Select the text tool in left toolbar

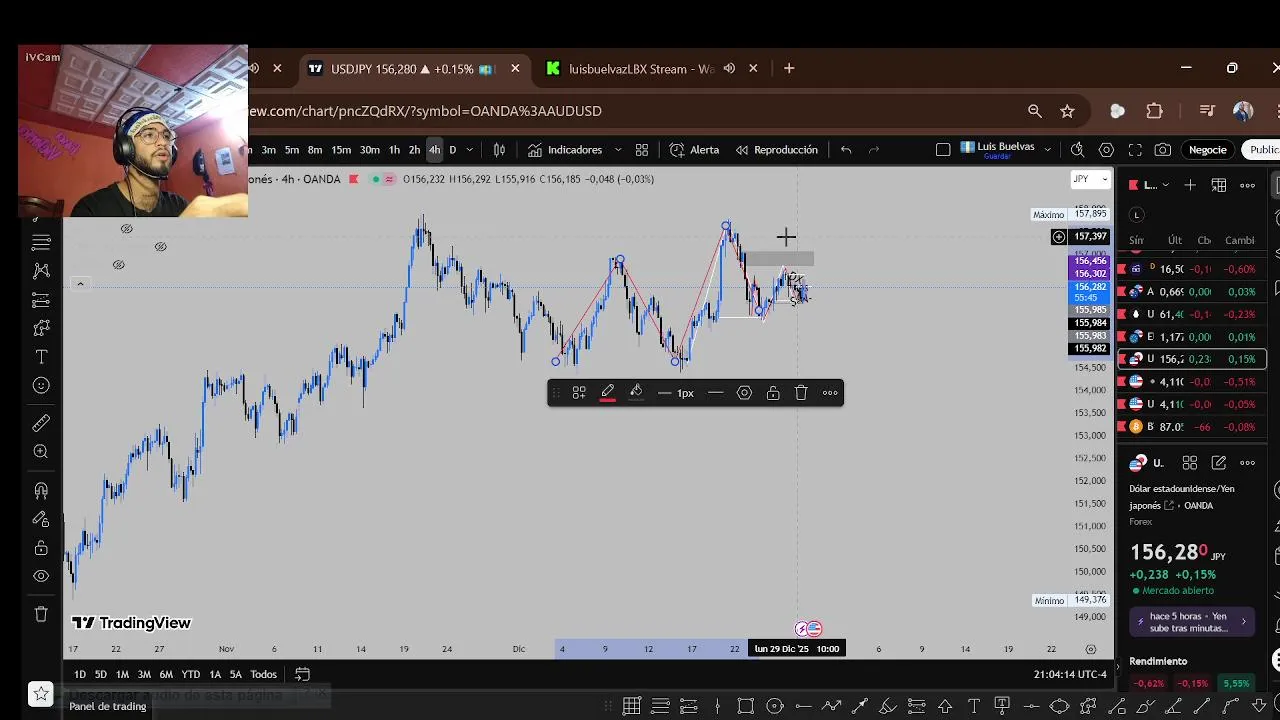click(41, 357)
